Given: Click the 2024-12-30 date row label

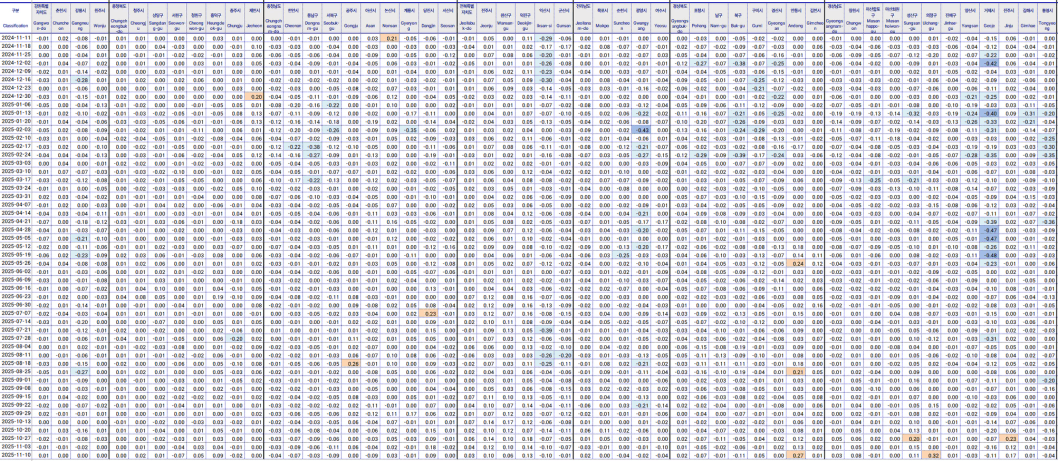Looking at the screenshot, I should point(15,95).
